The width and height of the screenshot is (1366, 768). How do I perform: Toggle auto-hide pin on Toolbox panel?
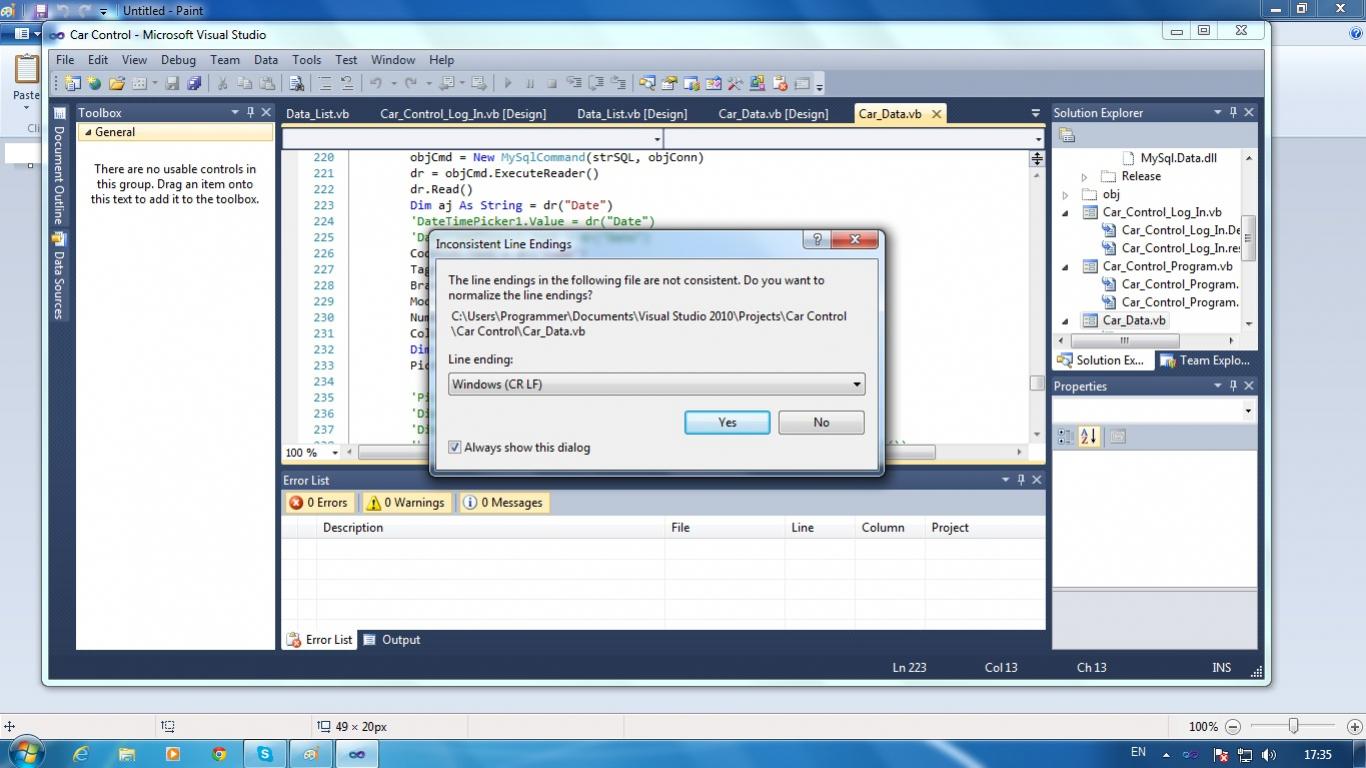point(250,113)
